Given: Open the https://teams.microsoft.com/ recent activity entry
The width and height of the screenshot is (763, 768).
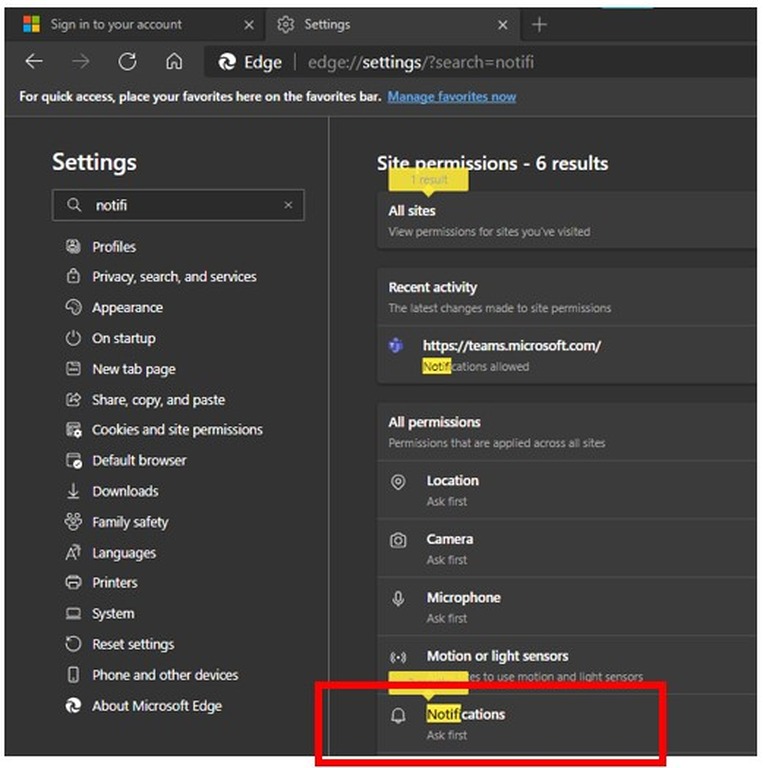Looking at the screenshot, I should coord(567,355).
